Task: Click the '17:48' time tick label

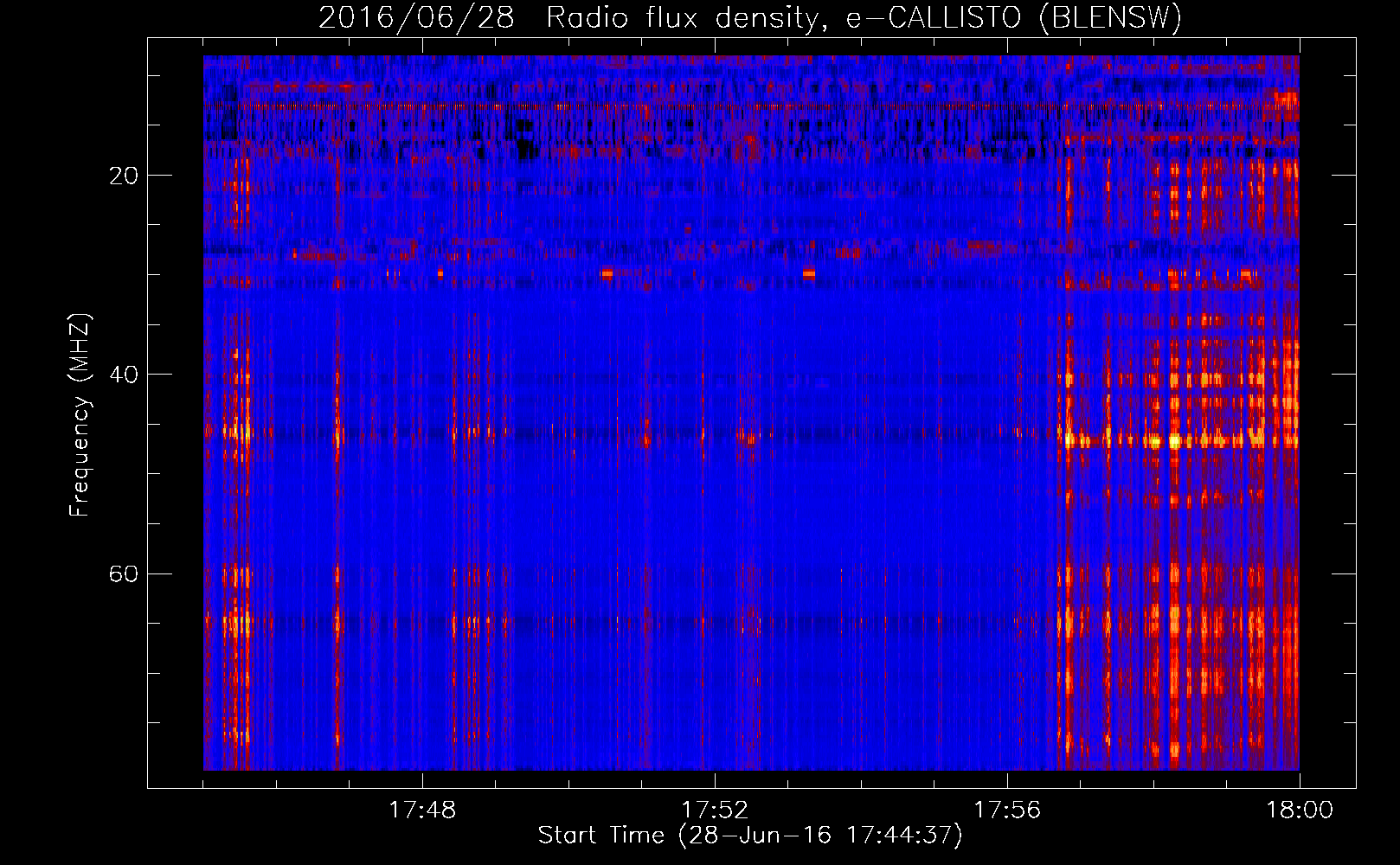Action: click(422, 811)
